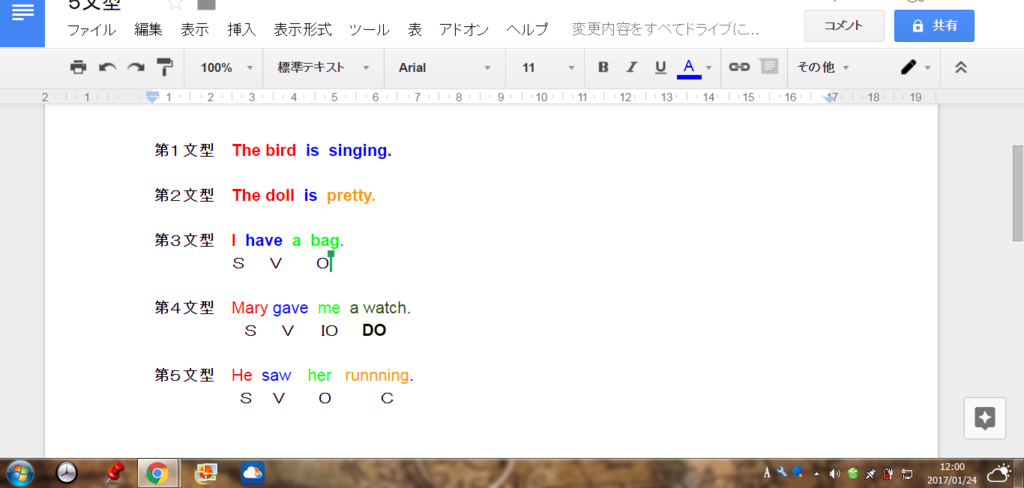The height and width of the screenshot is (488, 1024).
Task: Toggle italic formatting
Action: click(x=632, y=67)
